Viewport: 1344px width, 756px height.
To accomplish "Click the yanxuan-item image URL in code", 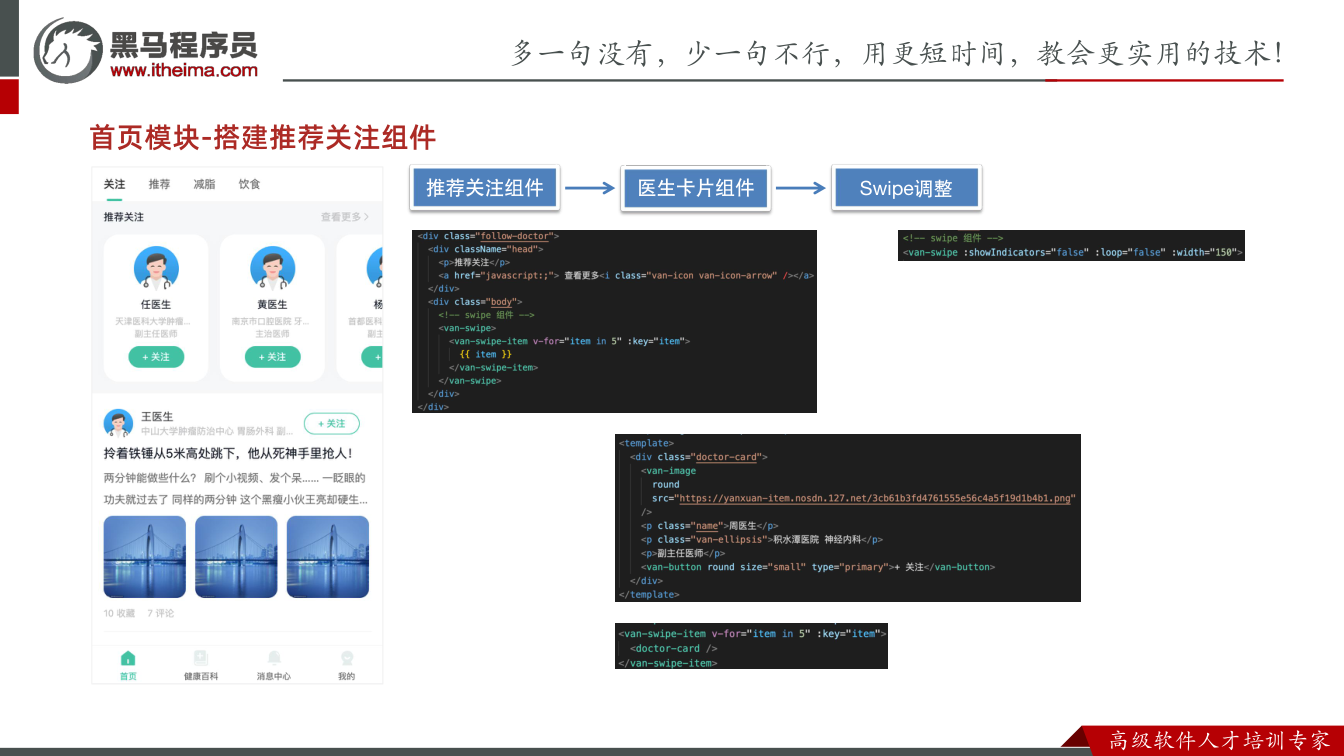I will (875, 498).
